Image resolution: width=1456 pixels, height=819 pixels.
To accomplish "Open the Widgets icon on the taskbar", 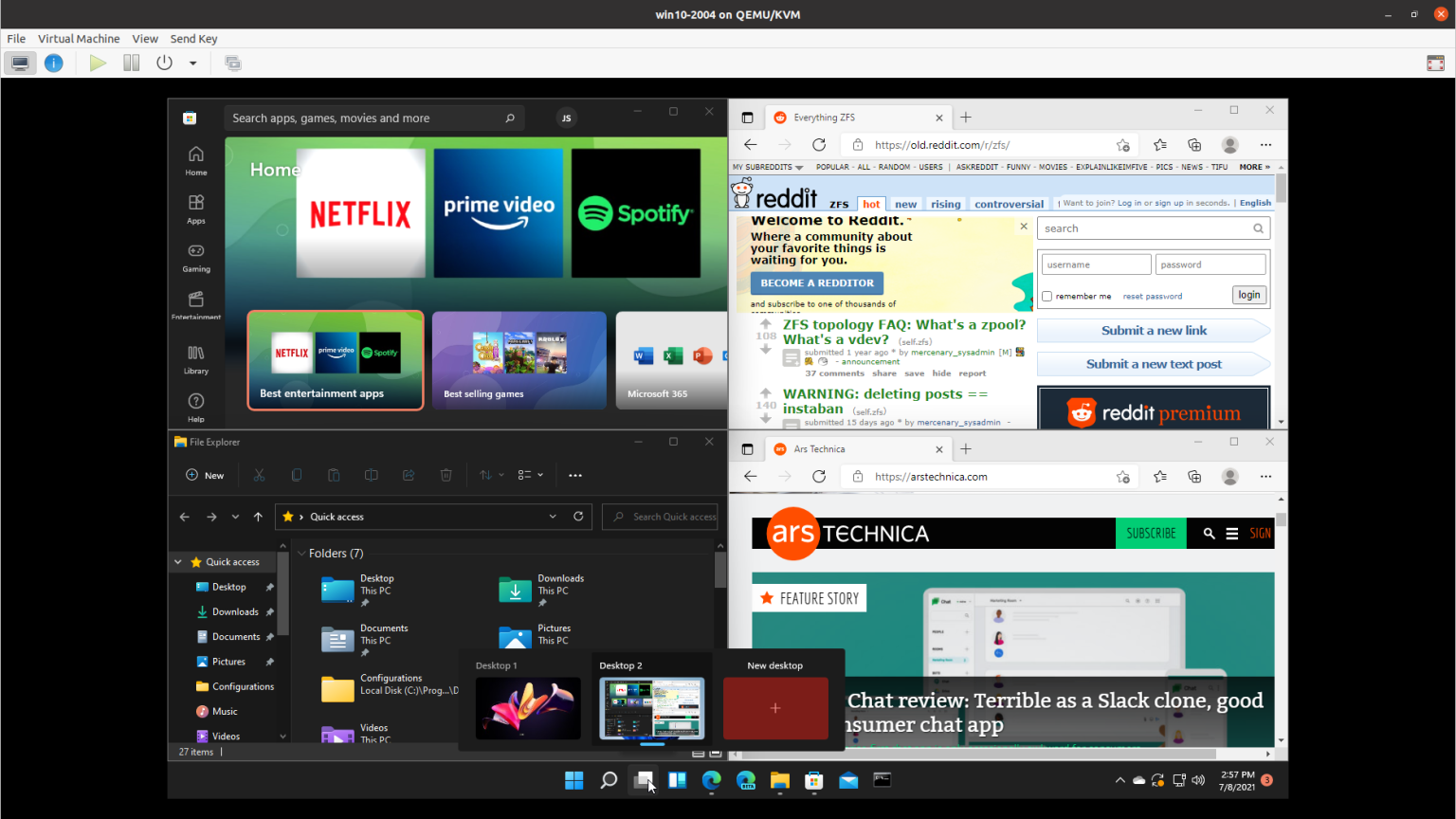I will pos(676,779).
